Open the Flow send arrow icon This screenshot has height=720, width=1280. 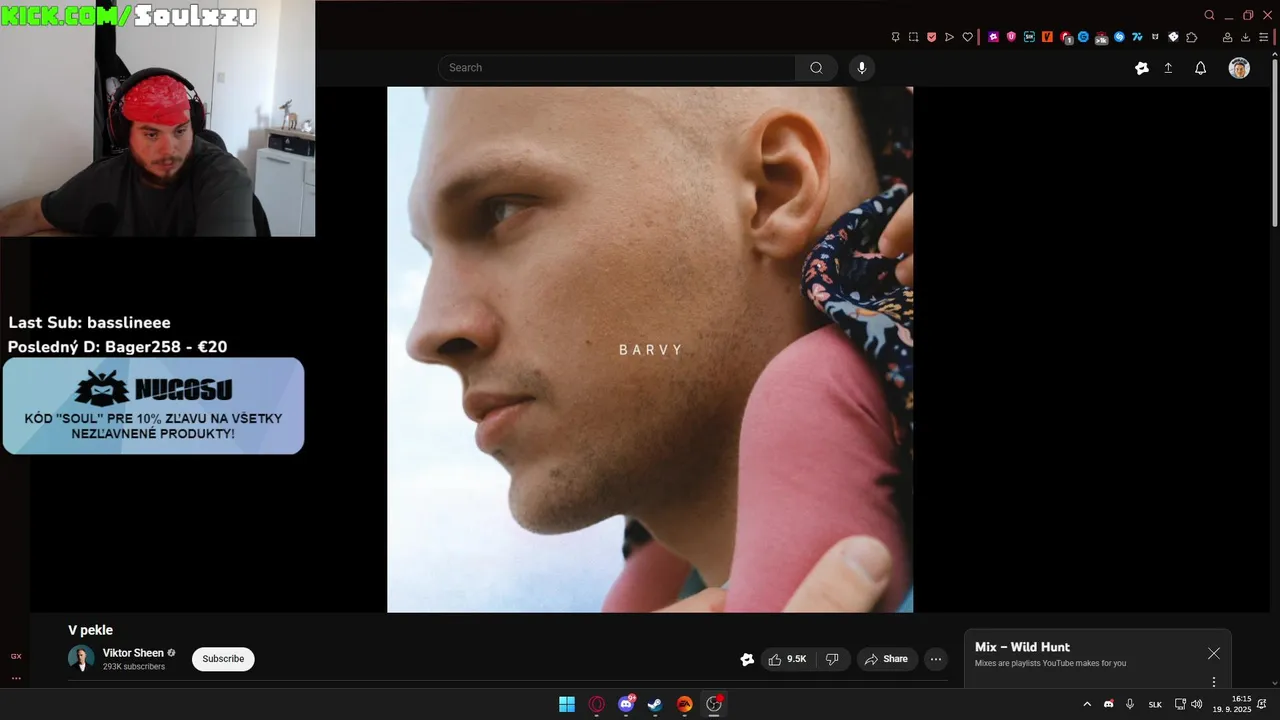[x=949, y=37]
